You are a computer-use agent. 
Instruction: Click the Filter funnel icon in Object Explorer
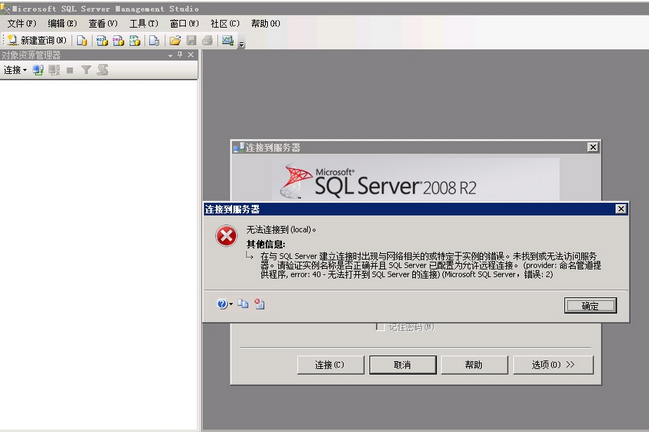[x=86, y=70]
